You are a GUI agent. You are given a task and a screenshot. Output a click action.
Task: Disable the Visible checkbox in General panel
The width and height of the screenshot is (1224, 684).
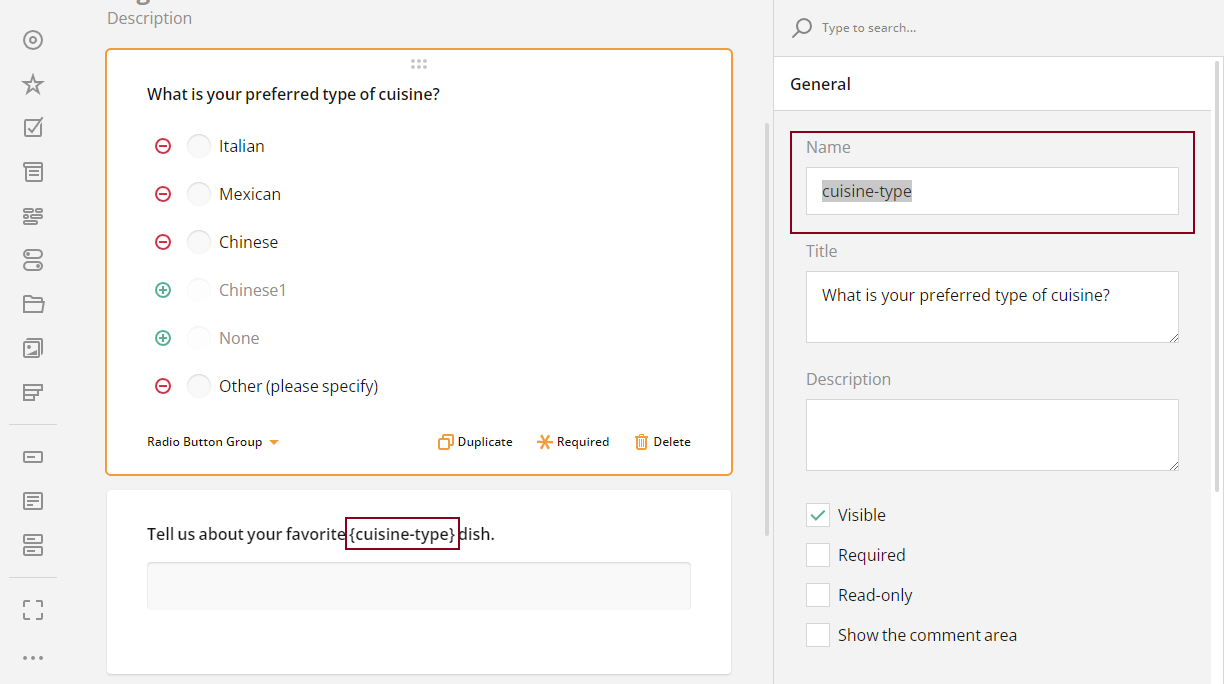817,514
